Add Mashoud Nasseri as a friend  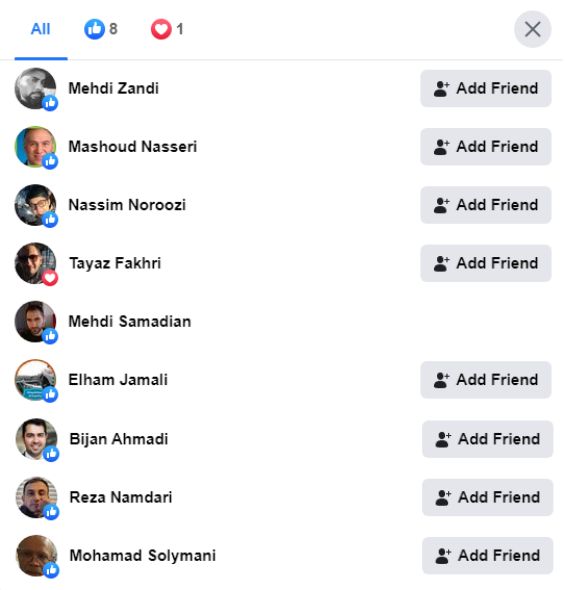(x=486, y=147)
